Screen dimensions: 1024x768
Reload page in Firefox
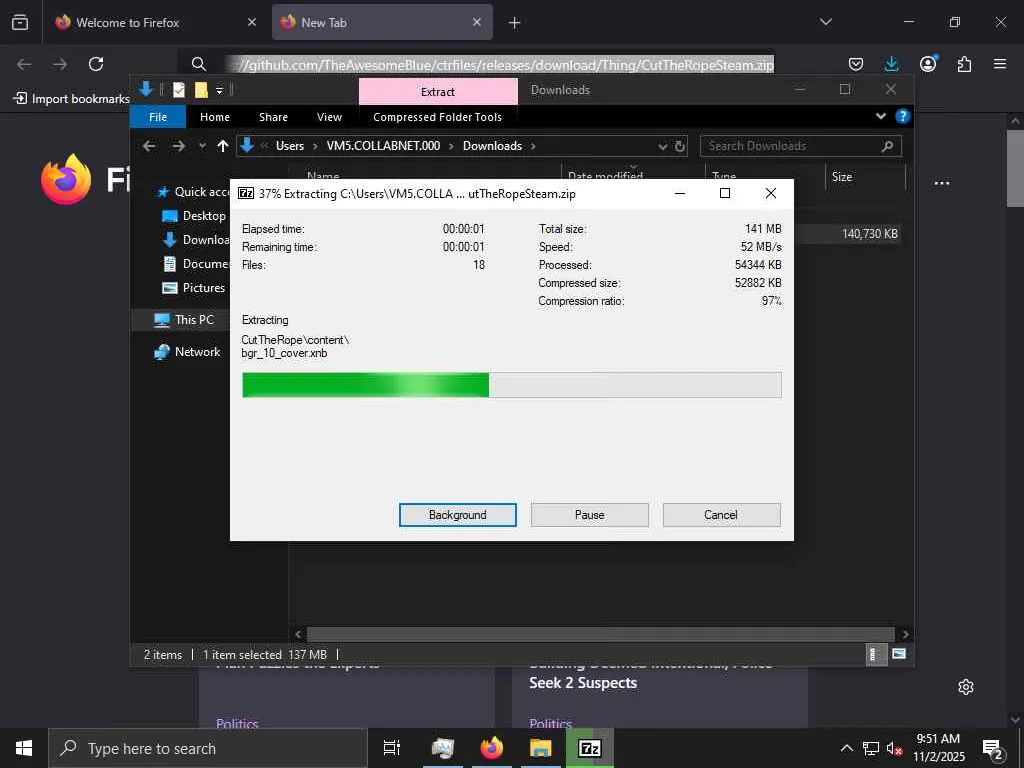tap(96, 64)
